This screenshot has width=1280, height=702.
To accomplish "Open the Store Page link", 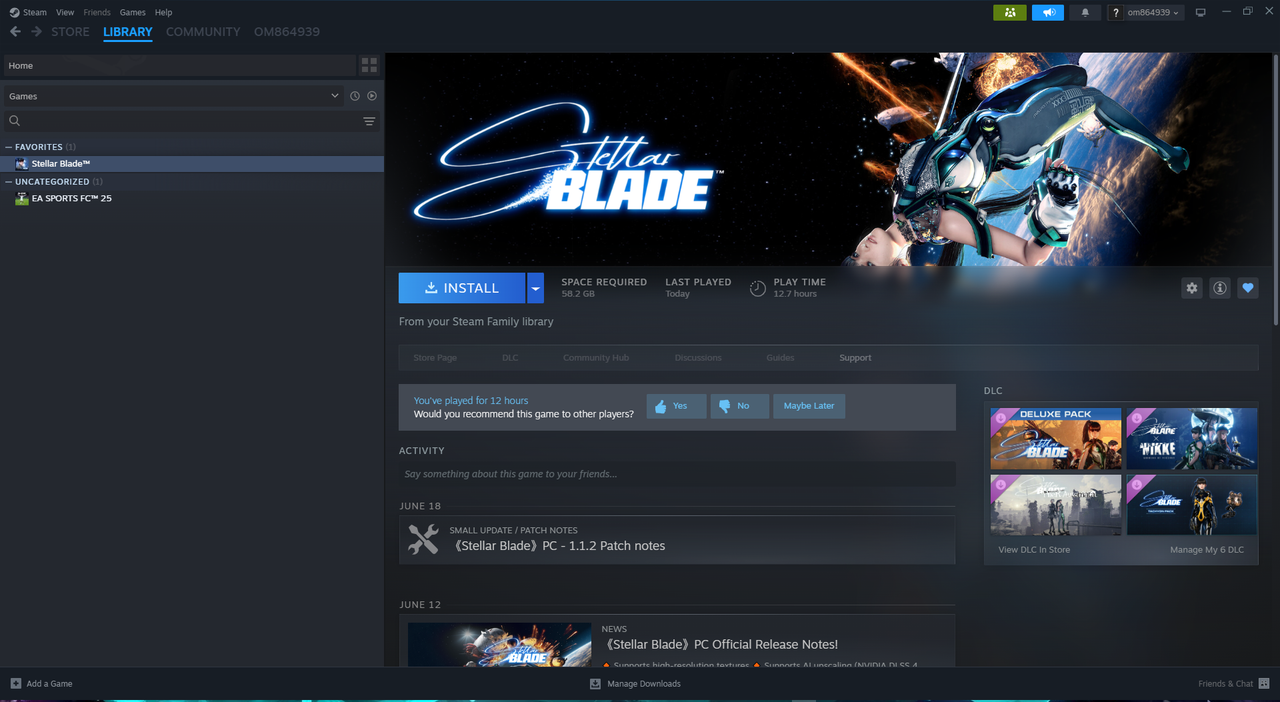I will click(435, 358).
